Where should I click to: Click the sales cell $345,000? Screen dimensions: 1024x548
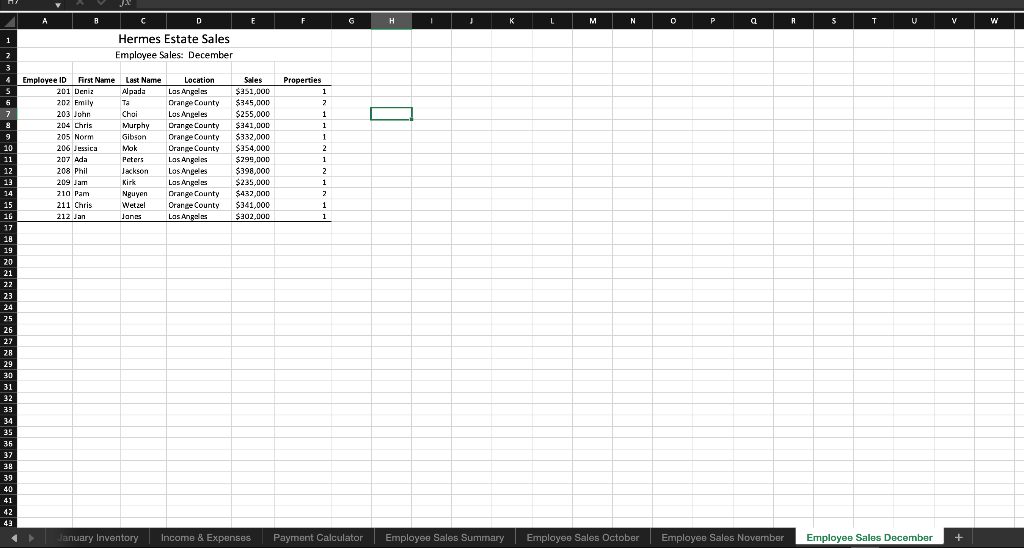pyautogui.click(x=253, y=103)
